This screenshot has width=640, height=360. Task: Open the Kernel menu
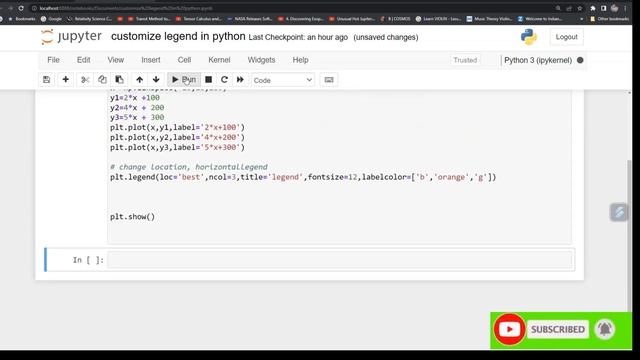(219, 60)
